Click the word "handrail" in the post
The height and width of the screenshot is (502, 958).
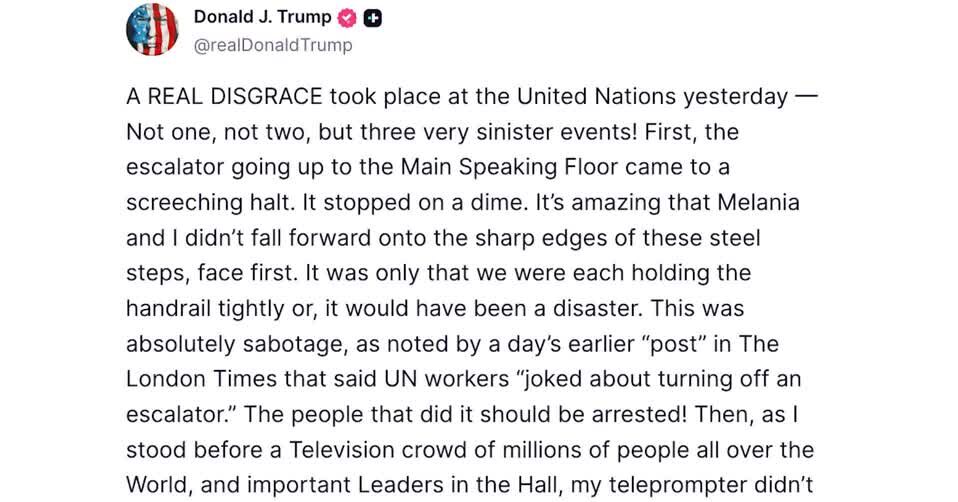click(171, 307)
